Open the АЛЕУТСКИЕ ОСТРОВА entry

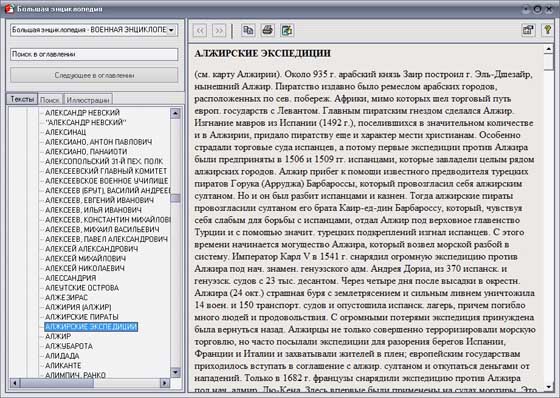click(x=82, y=288)
